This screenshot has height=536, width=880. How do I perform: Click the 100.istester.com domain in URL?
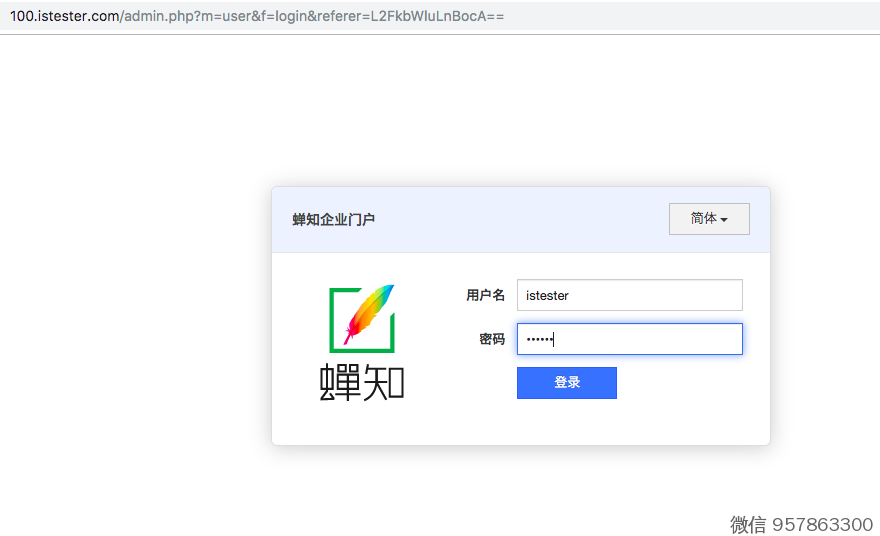tap(64, 16)
